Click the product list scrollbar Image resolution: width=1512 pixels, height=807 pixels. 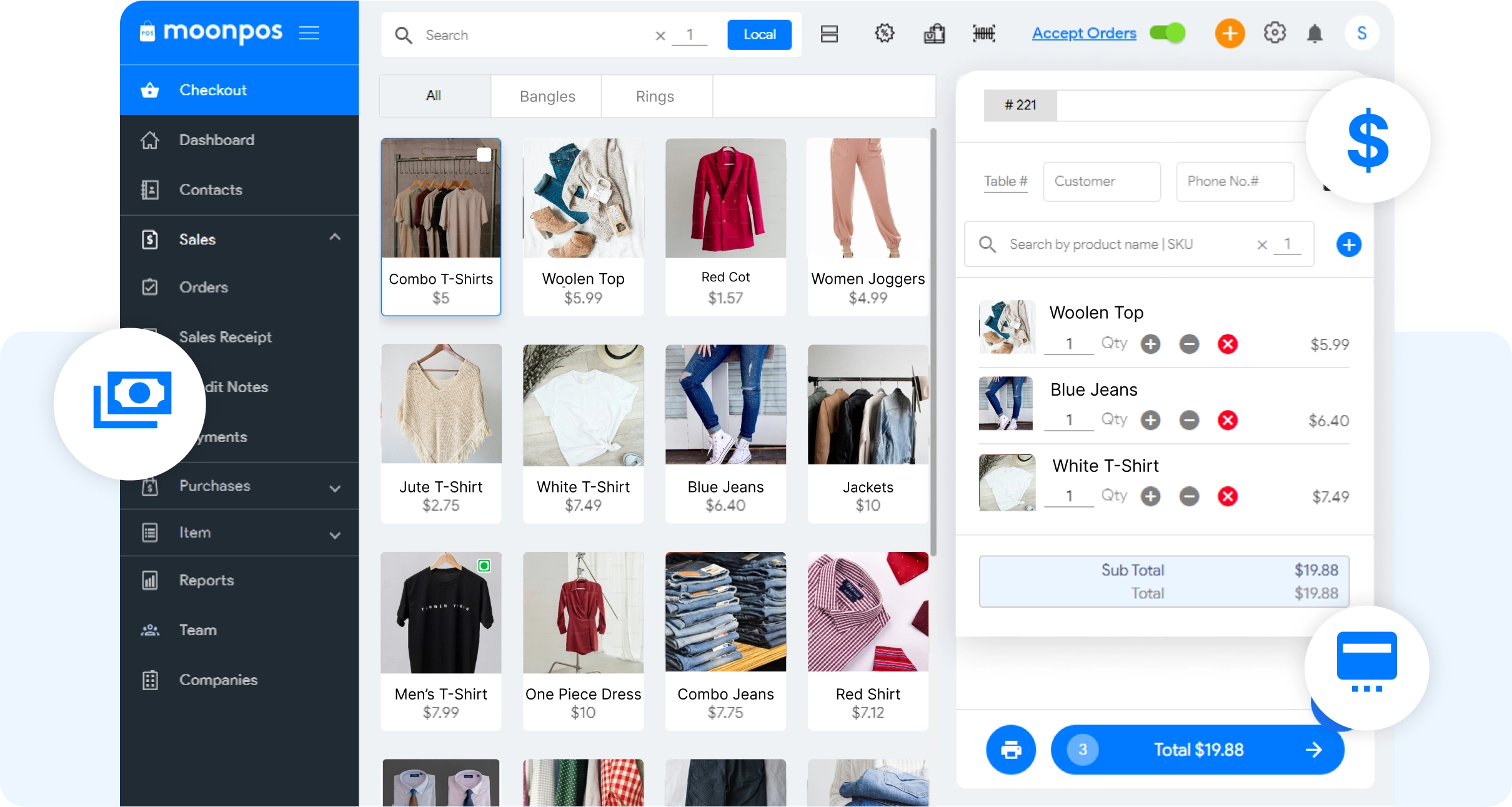point(933,341)
